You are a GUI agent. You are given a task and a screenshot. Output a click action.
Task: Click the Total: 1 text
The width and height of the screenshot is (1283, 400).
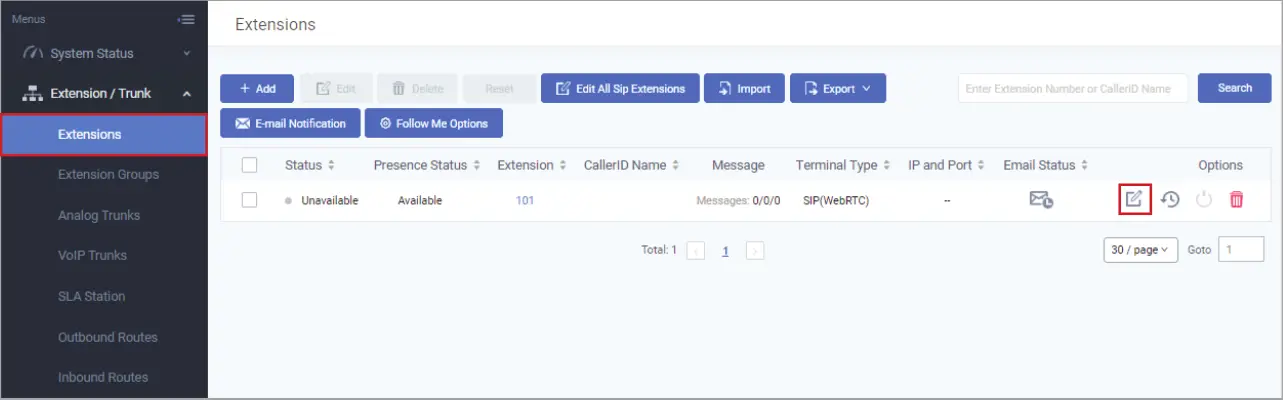(x=659, y=250)
